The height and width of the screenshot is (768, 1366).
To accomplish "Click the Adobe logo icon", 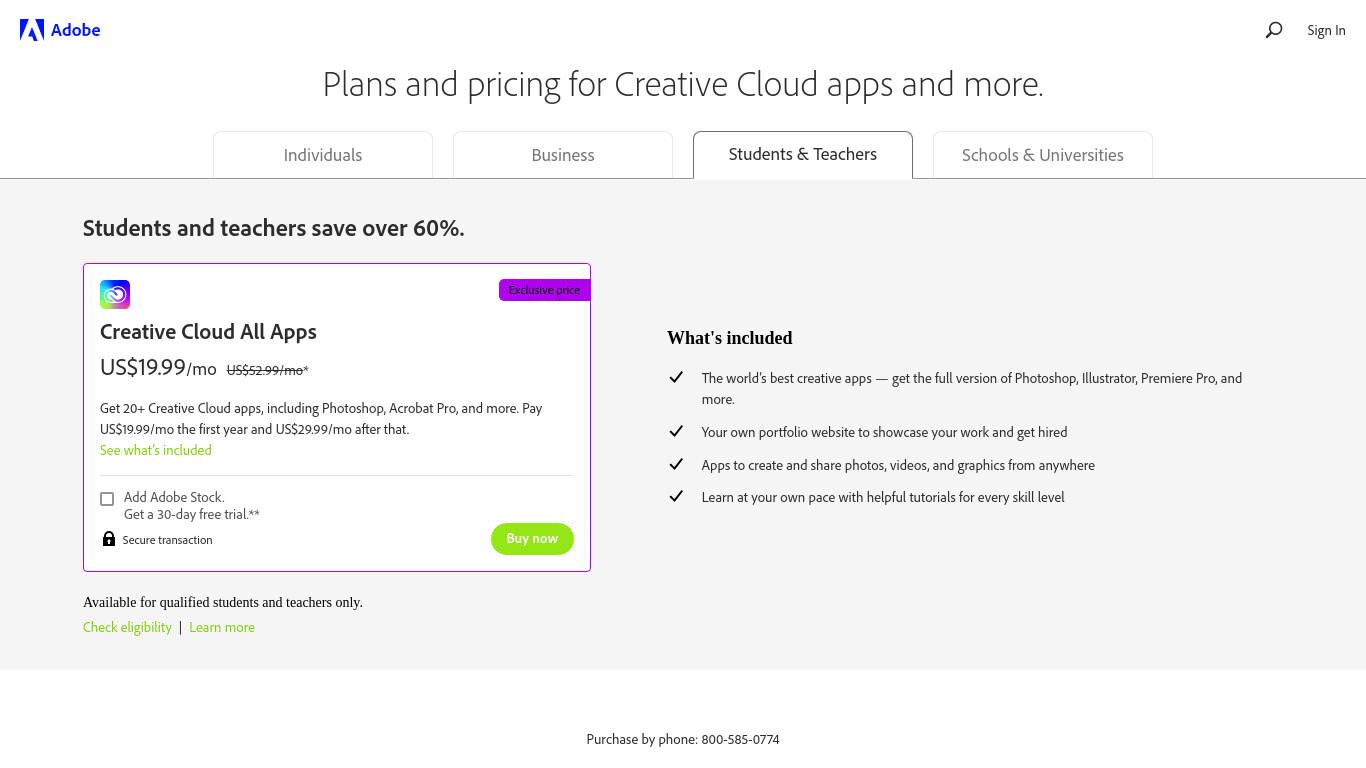I will [x=32, y=30].
